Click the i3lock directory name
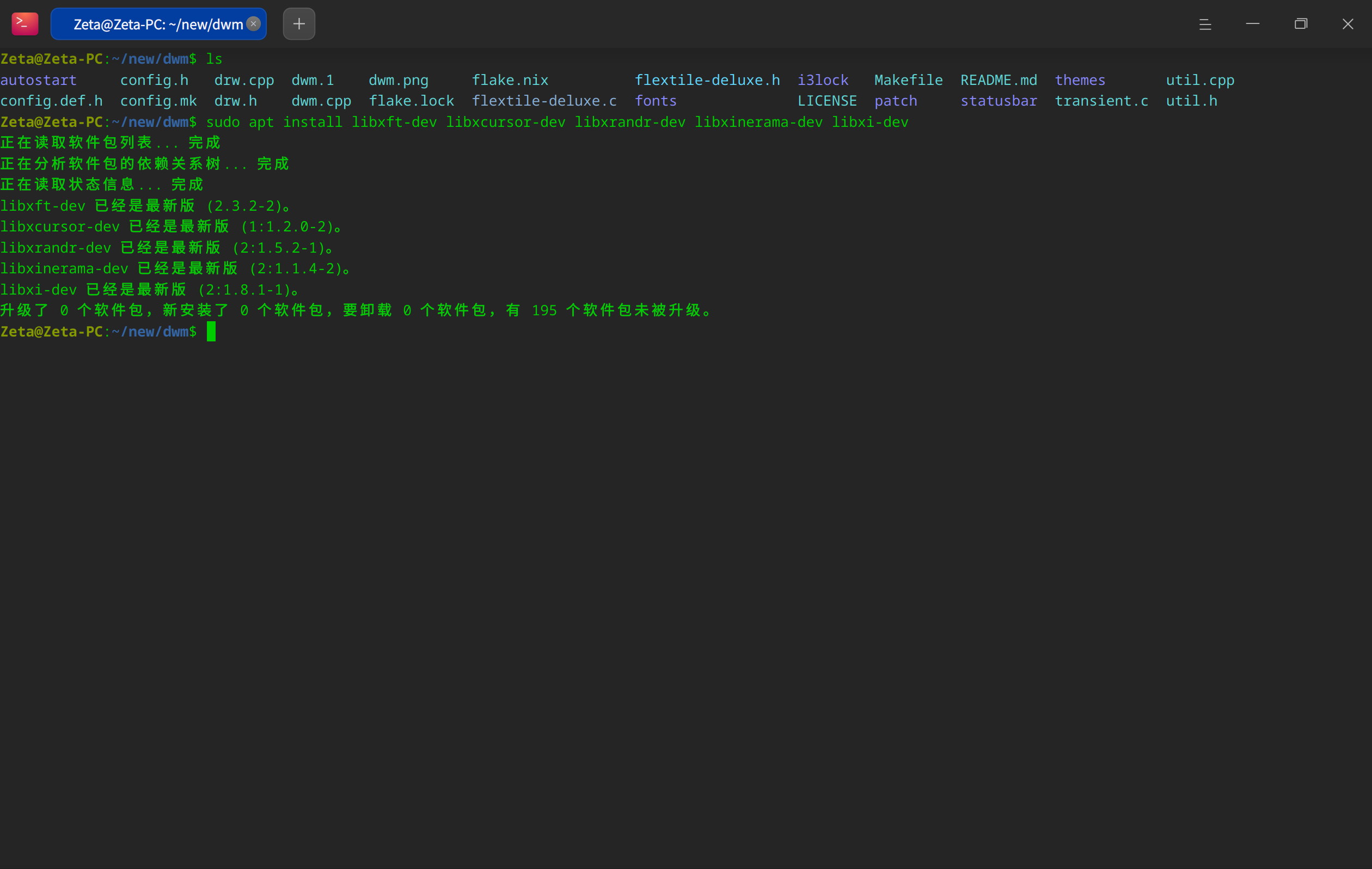The image size is (1372, 869). pyautogui.click(x=823, y=80)
